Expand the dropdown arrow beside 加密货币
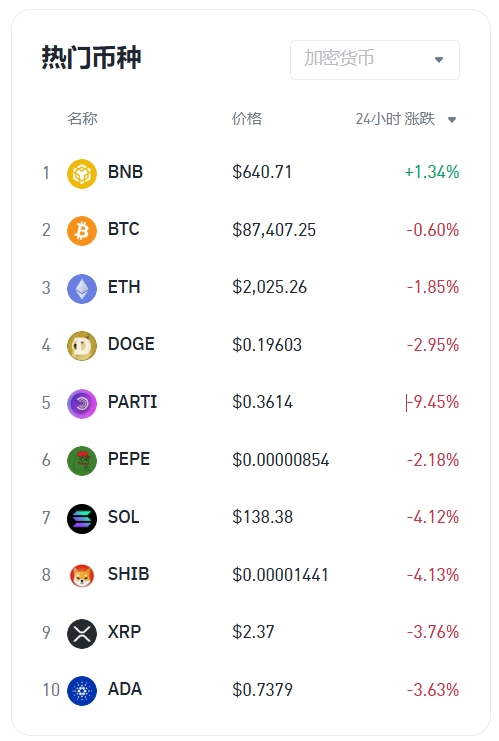Image resolution: width=499 pixels, height=741 pixels. pos(439,60)
